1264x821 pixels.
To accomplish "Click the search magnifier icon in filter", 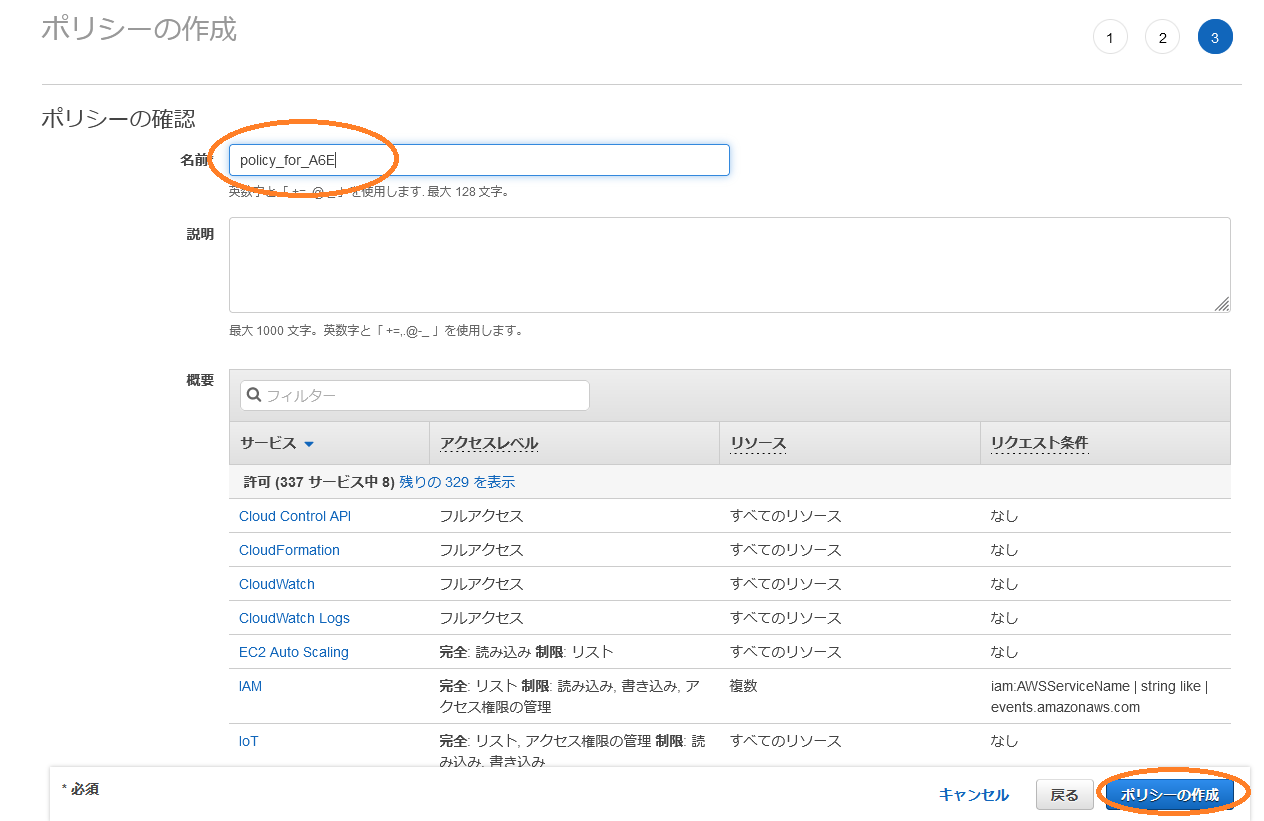I will (254, 395).
